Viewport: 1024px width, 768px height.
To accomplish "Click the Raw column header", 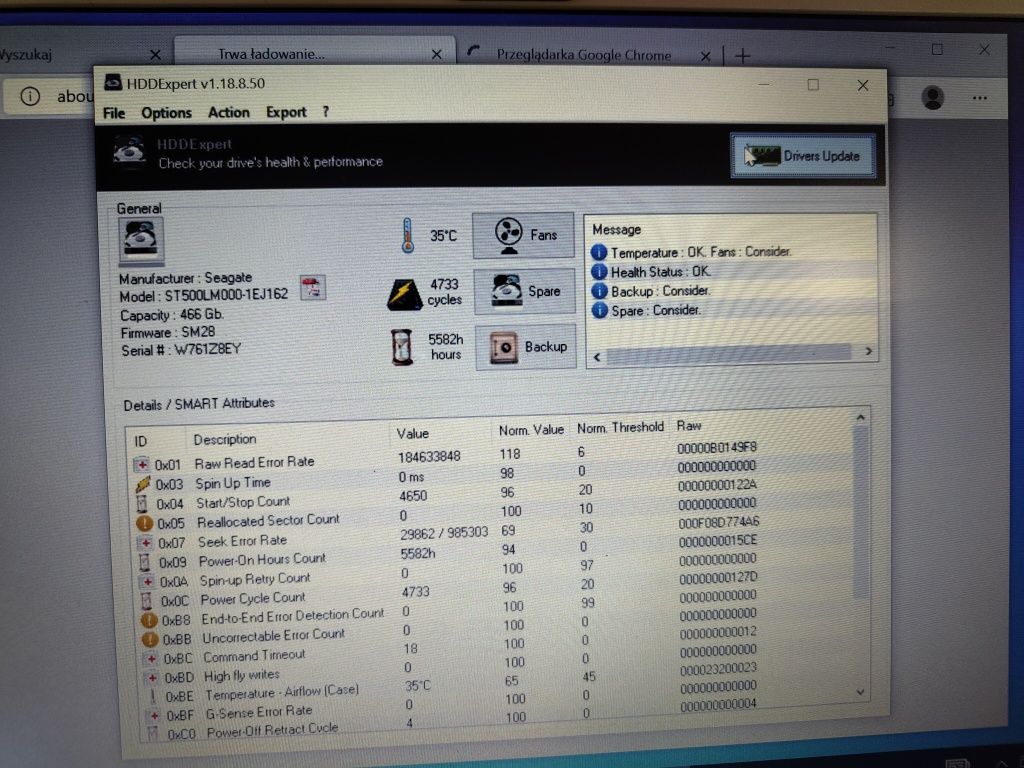I will pyautogui.click(x=689, y=426).
